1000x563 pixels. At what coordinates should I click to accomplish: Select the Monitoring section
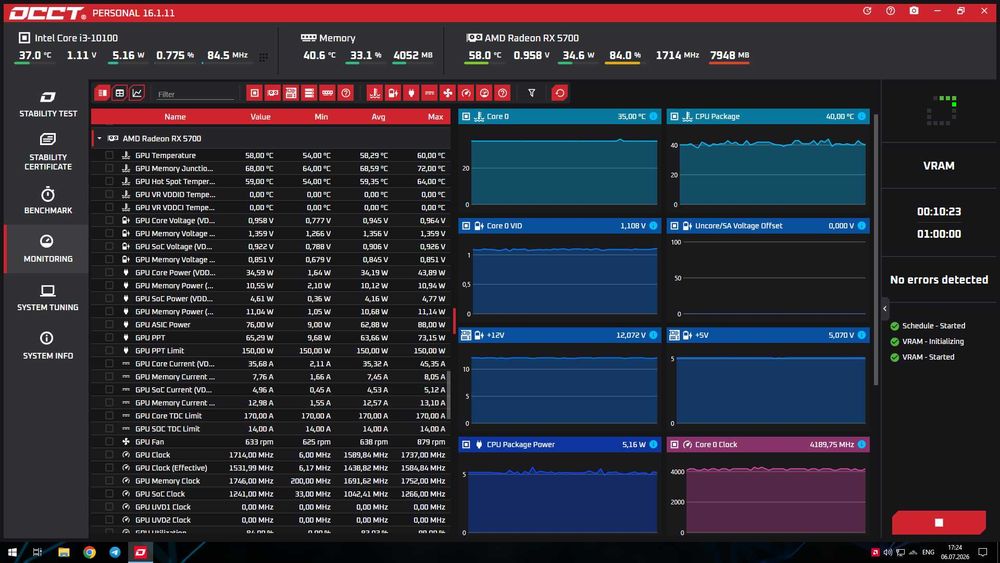(x=48, y=249)
